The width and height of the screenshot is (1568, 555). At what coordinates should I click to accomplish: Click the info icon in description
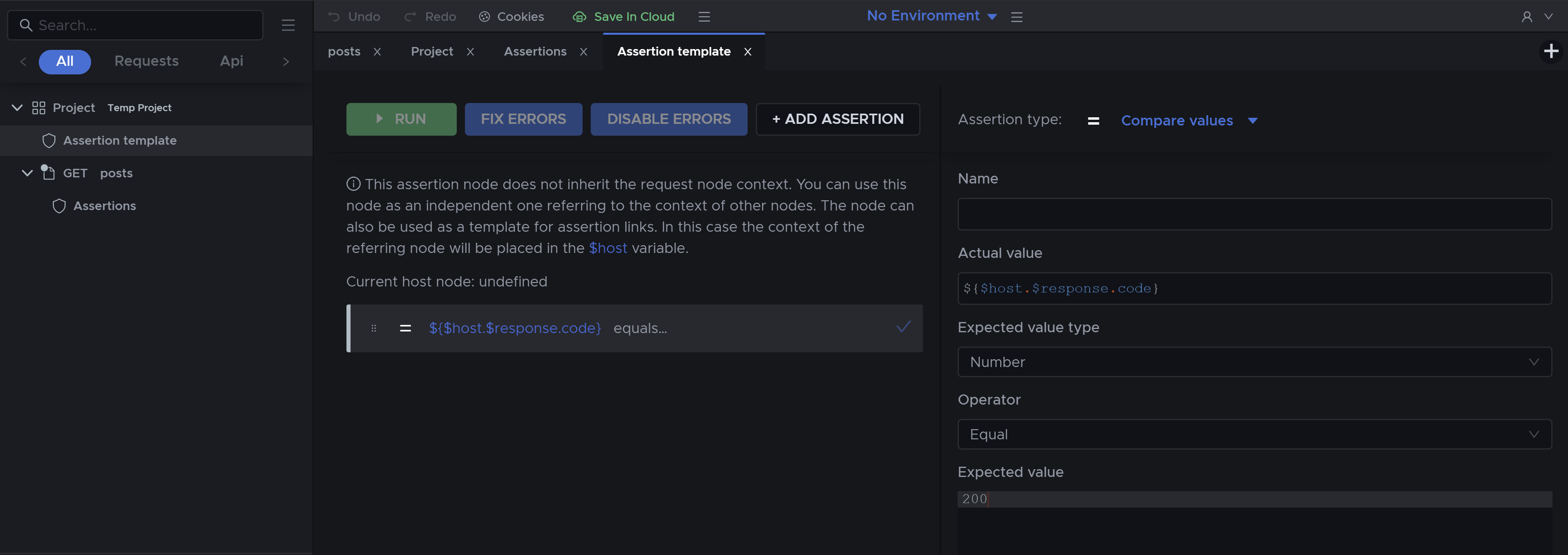pos(353,184)
